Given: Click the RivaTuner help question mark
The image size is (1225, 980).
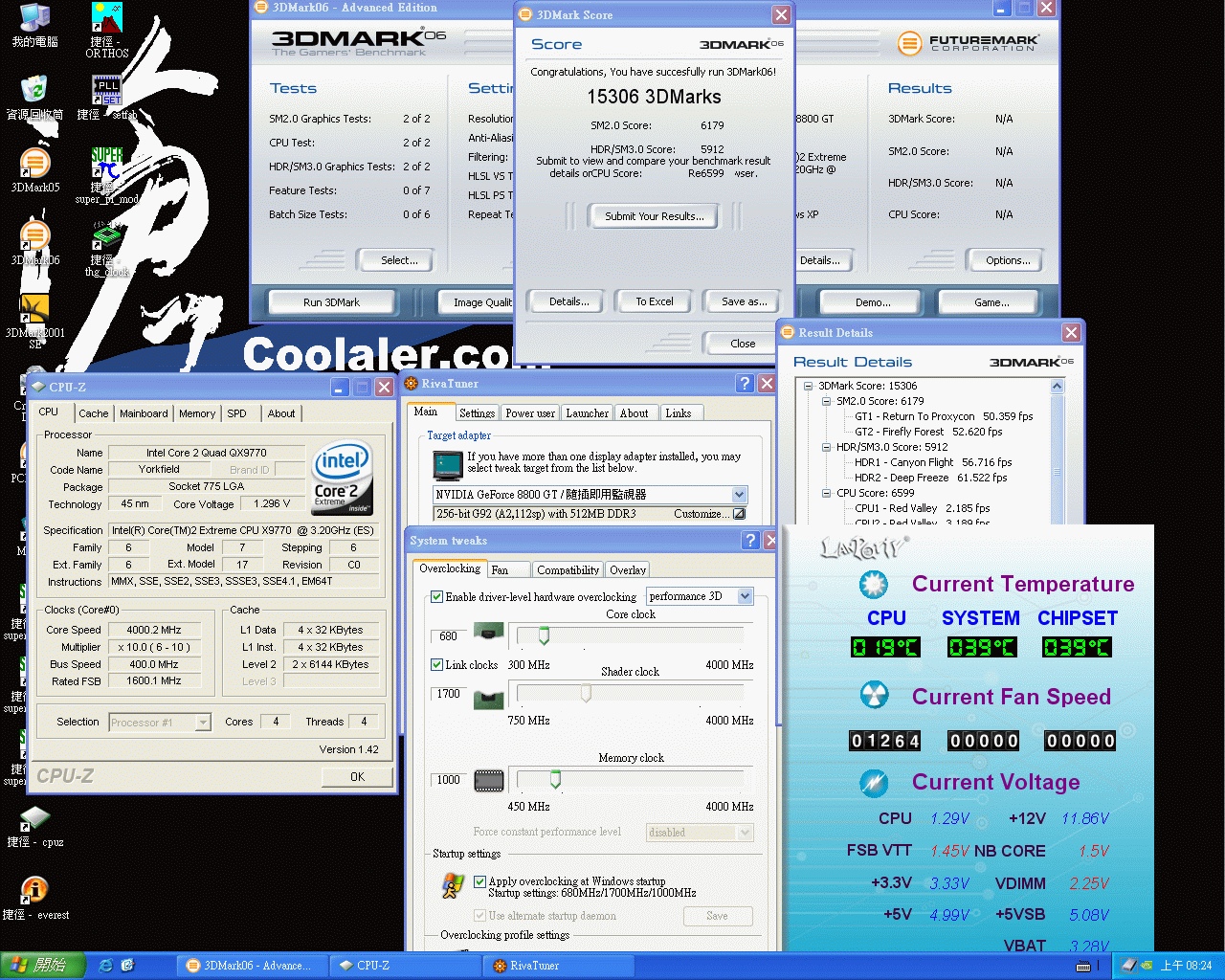Looking at the screenshot, I should click(745, 384).
